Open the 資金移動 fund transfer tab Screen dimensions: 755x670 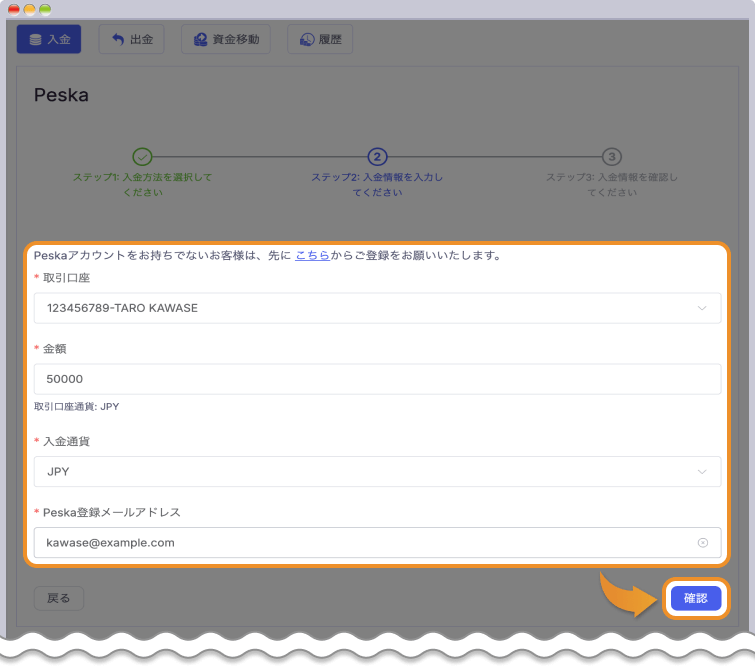point(226,39)
